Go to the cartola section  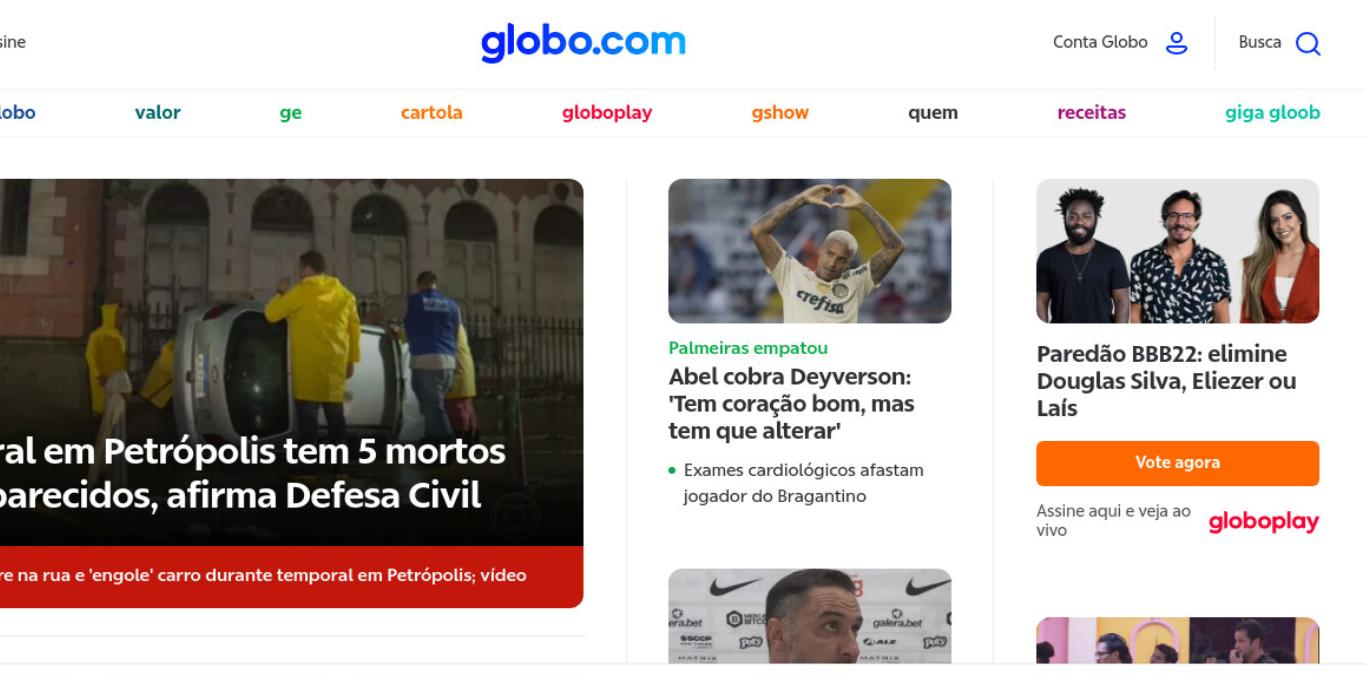tap(432, 113)
